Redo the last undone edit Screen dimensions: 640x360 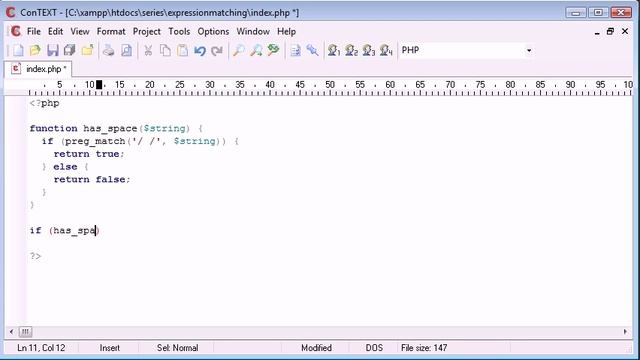click(217, 50)
